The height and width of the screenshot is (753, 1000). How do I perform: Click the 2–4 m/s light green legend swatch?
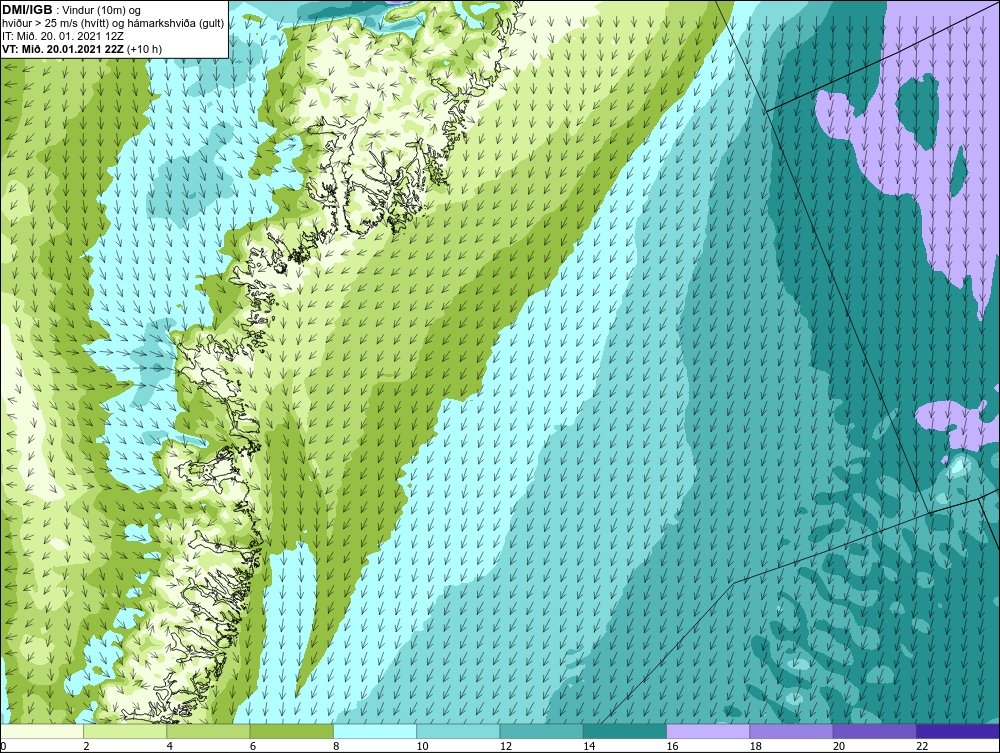[x=125, y=731]
